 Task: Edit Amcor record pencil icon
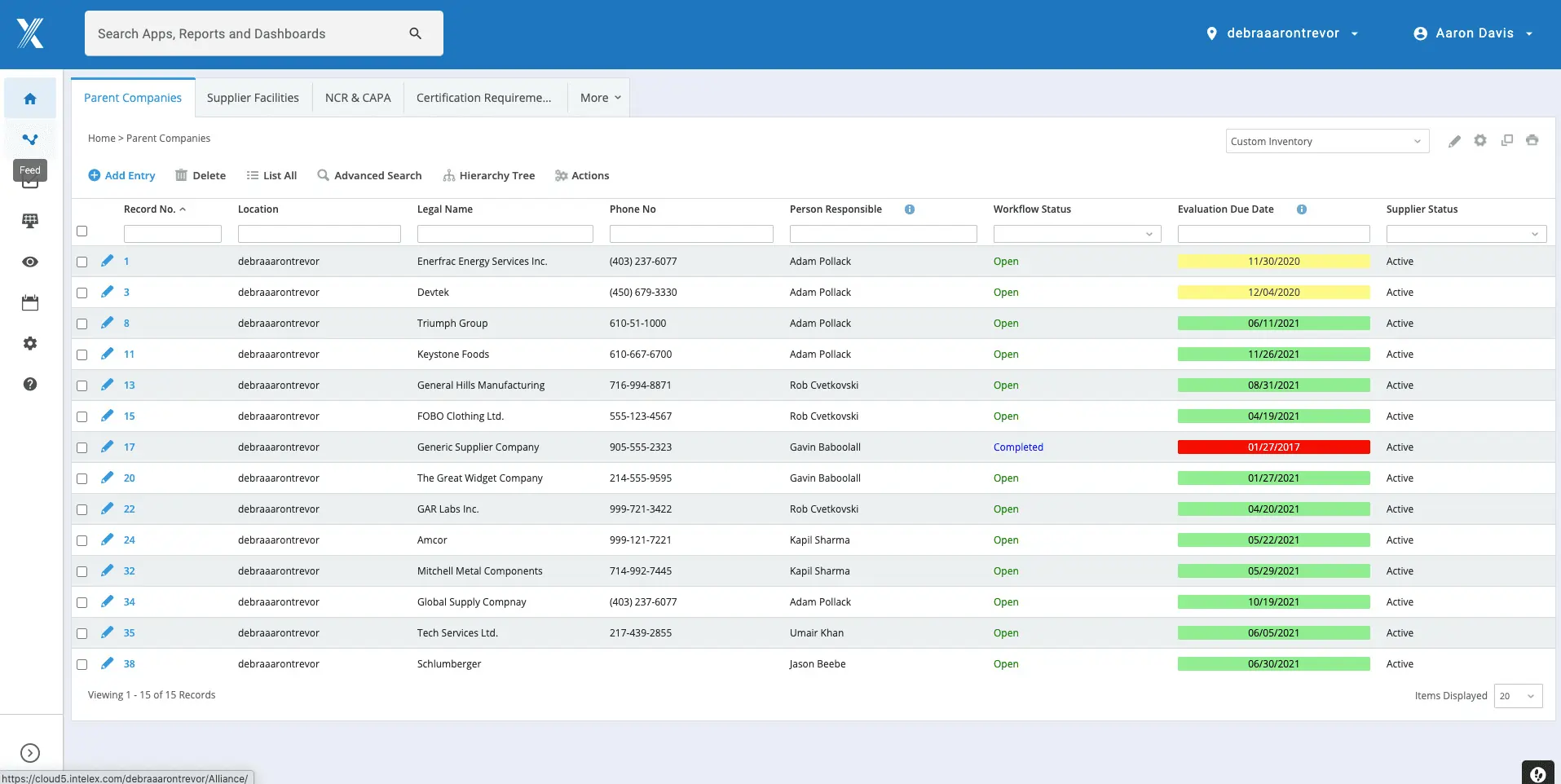pyautogui.click(x=107, y=540)
